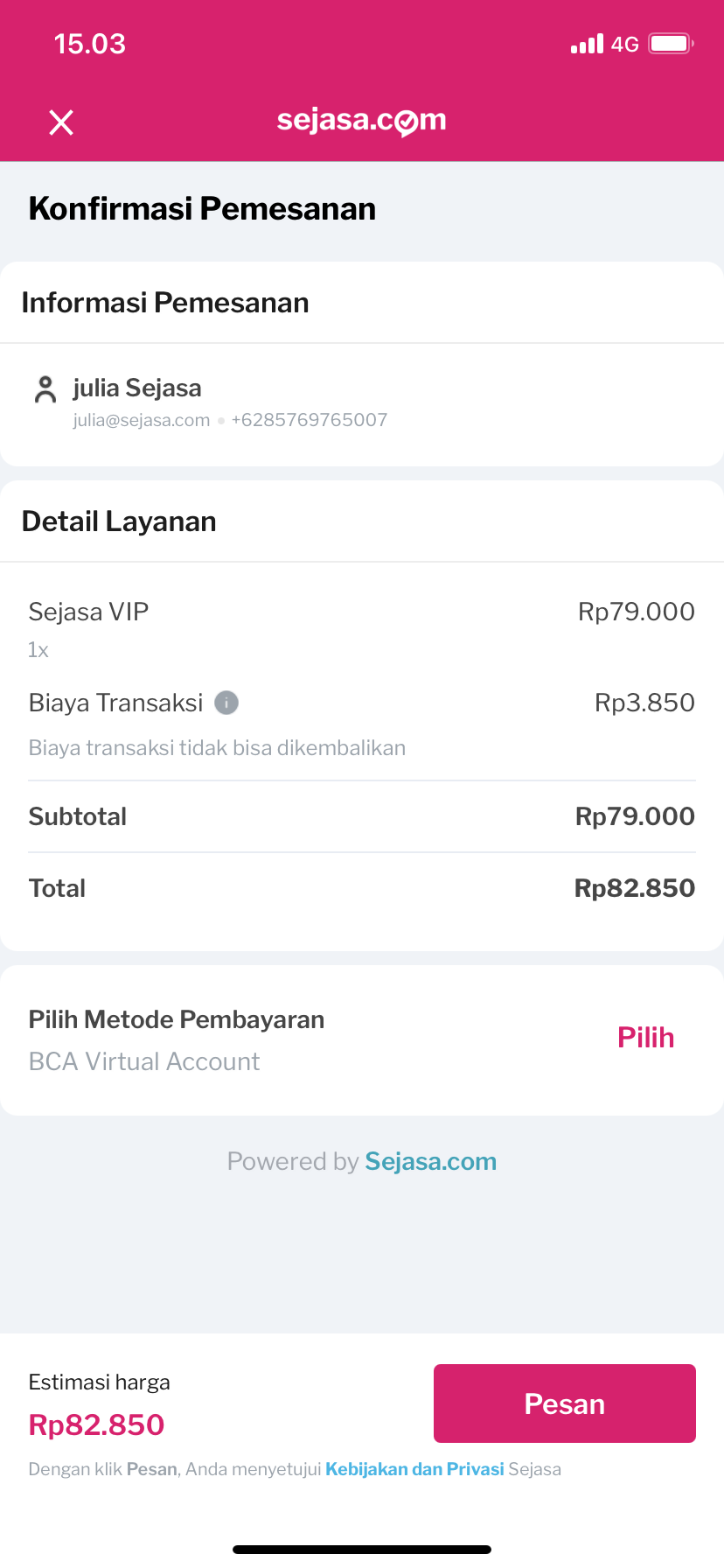Tap the Detail Layanan section header
The height and width of the screenshot is (1568, 724).
pyautogui.click(x=119, y=521)
